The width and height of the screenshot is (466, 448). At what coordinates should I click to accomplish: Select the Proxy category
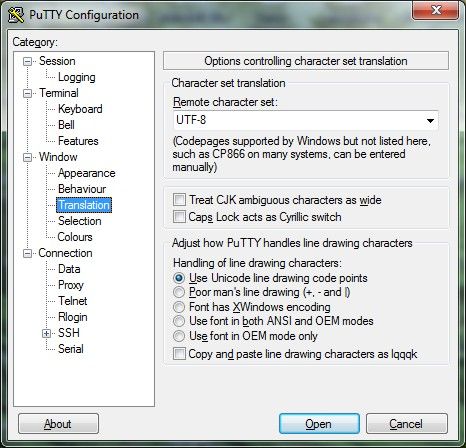(x=71, y=285)
